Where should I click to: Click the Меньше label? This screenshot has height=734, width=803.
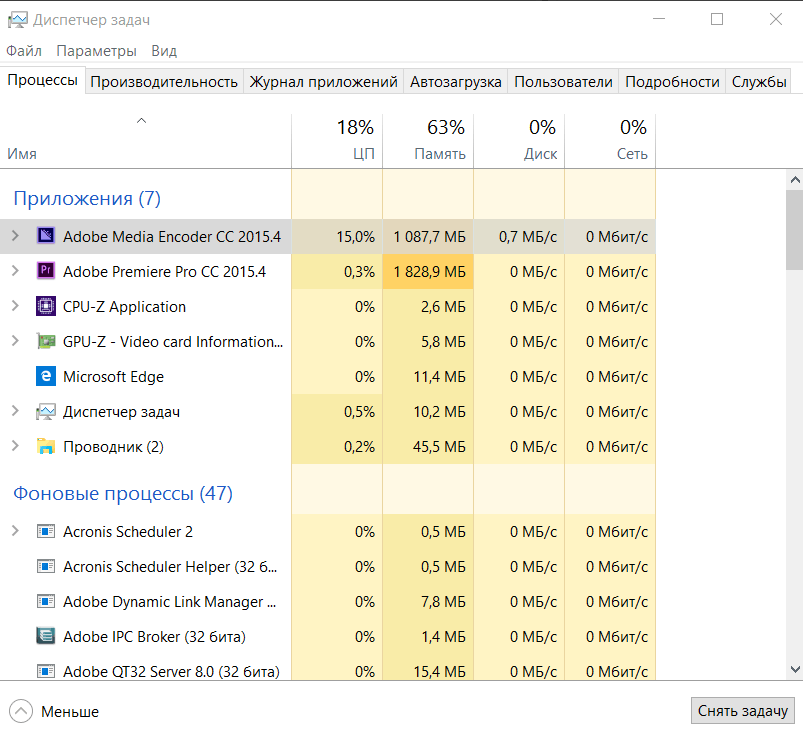coord(70,711)
